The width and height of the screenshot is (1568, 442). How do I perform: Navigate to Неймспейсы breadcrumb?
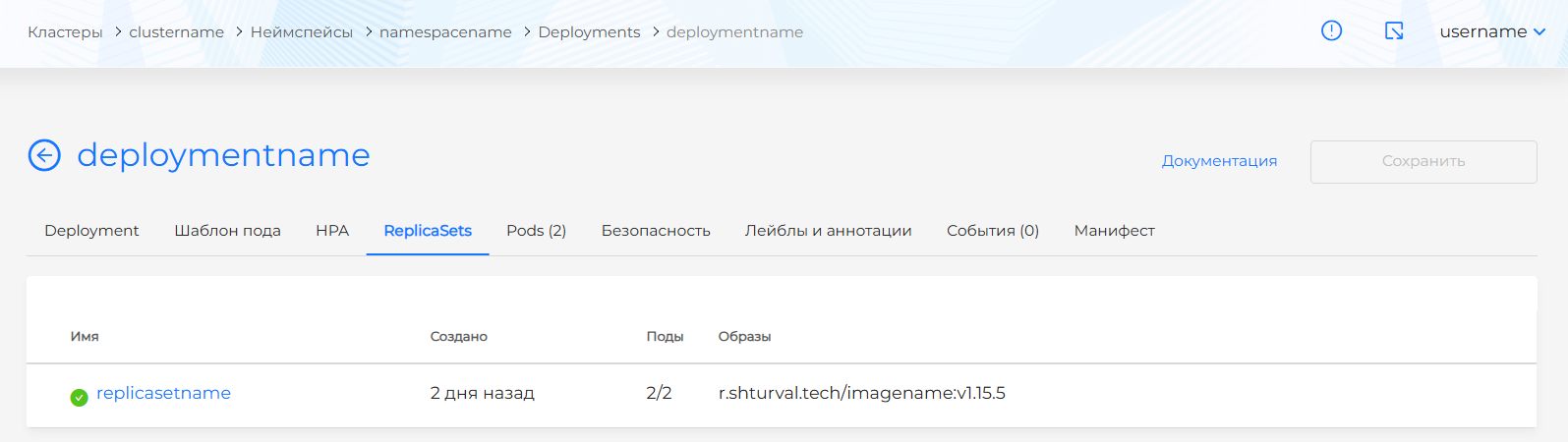coord(302,32)
